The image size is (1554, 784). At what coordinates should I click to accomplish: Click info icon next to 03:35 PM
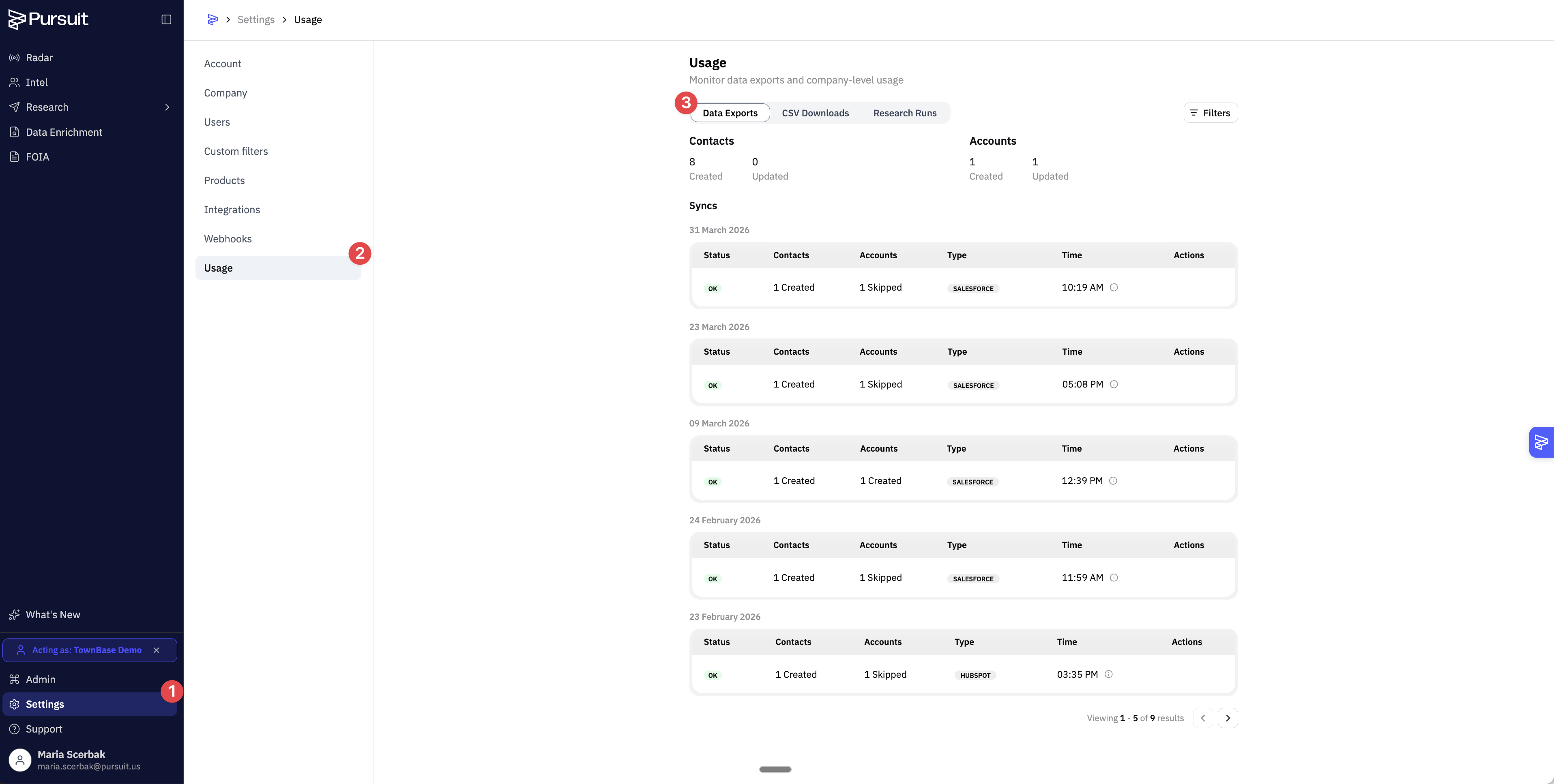[1108, 674]
